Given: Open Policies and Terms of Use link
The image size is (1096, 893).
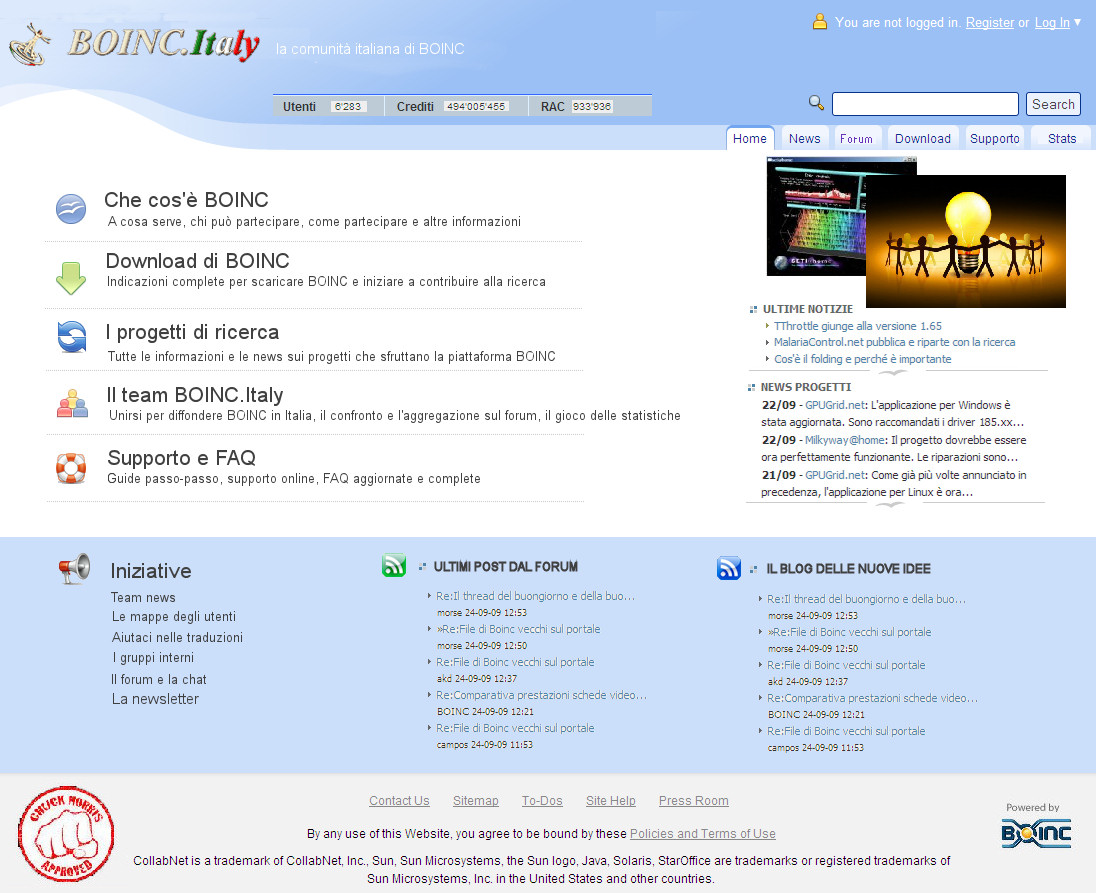Looking at the screenshot, I should [702, 834].
